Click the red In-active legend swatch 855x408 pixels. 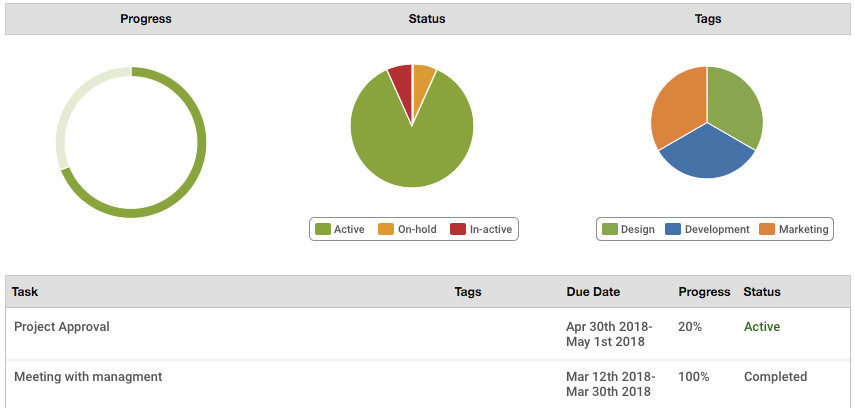pyautogui.click(x=458, y=230)
